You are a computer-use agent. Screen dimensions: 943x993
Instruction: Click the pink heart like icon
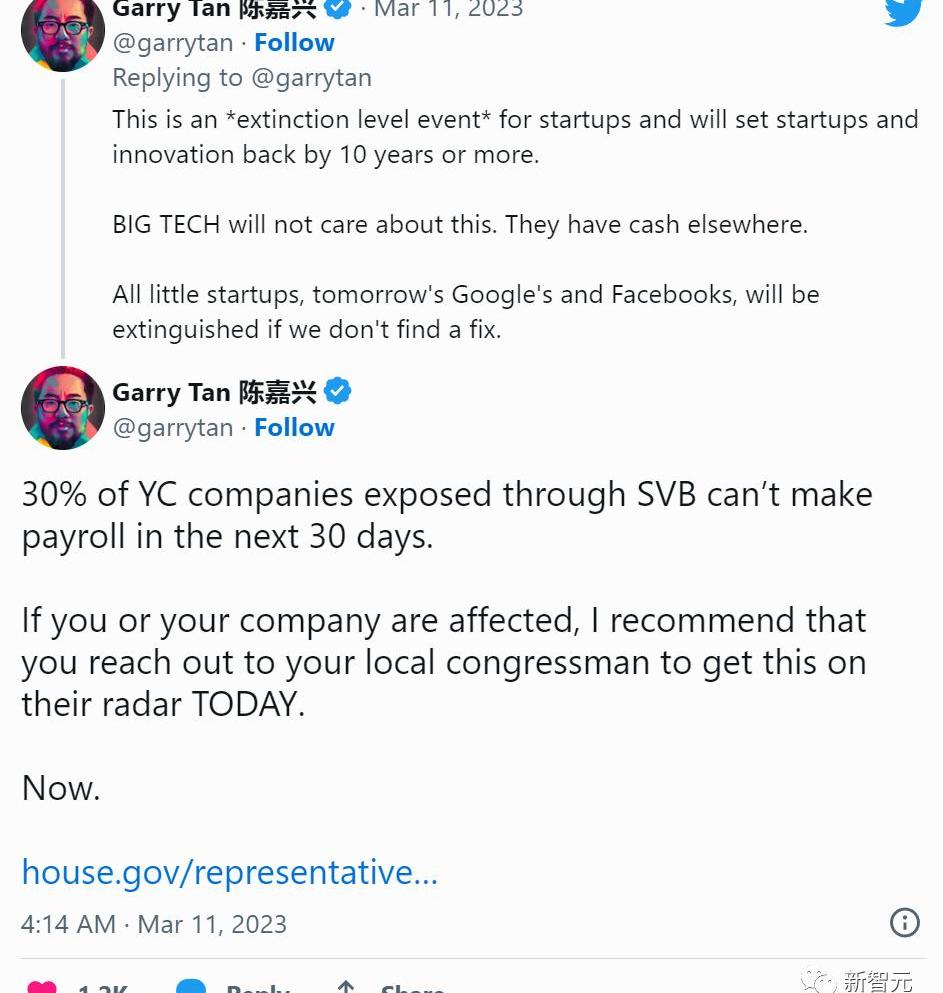click(x=42, y=986)
